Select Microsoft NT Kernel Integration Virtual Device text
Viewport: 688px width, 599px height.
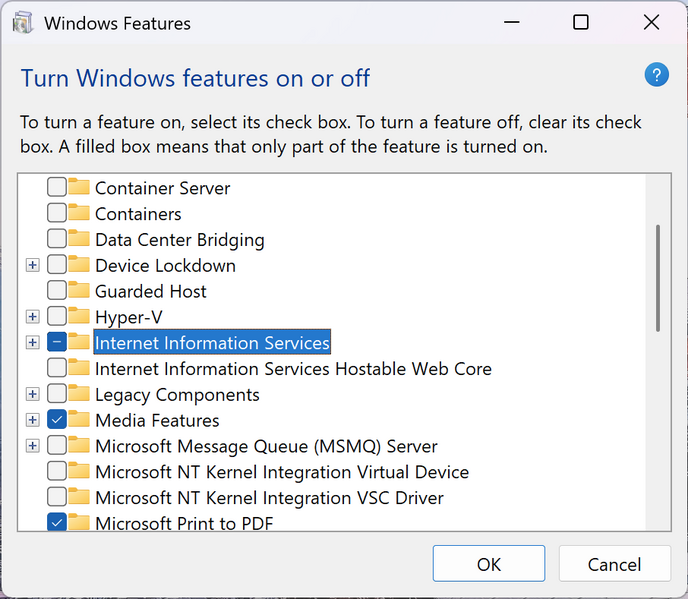point(282,472)
